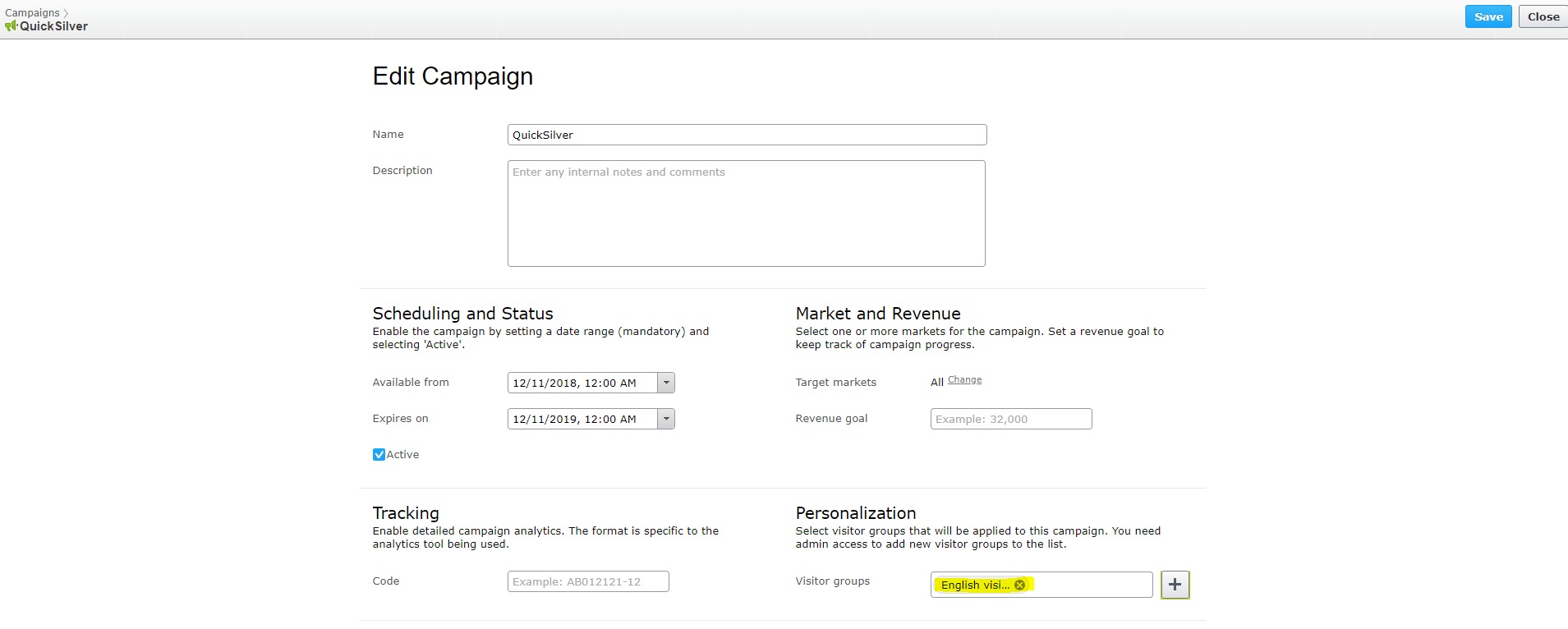Click the breadcrumb chevron after Campaigns

[x=67, y=13]
